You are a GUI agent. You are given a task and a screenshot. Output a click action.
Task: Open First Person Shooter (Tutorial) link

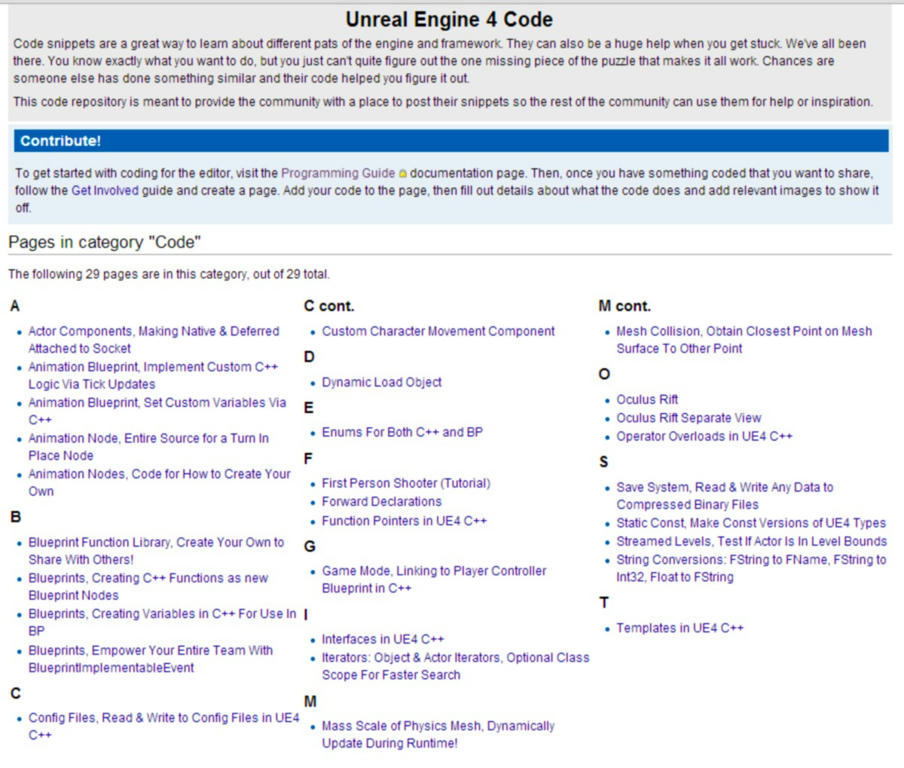(x=406, y=483)
